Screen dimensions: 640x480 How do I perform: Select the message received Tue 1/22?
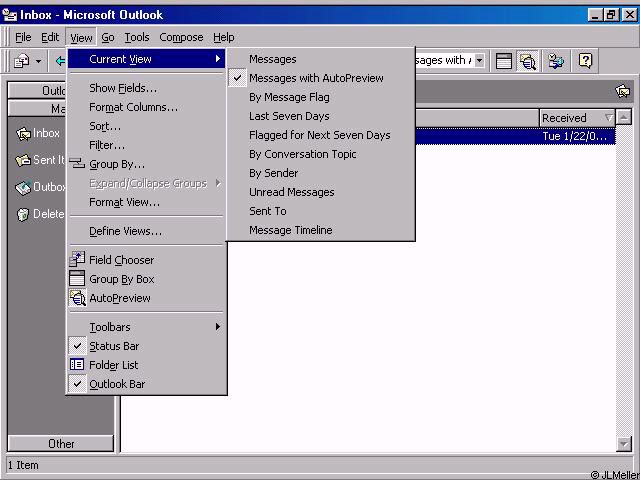tap(516, 136)
